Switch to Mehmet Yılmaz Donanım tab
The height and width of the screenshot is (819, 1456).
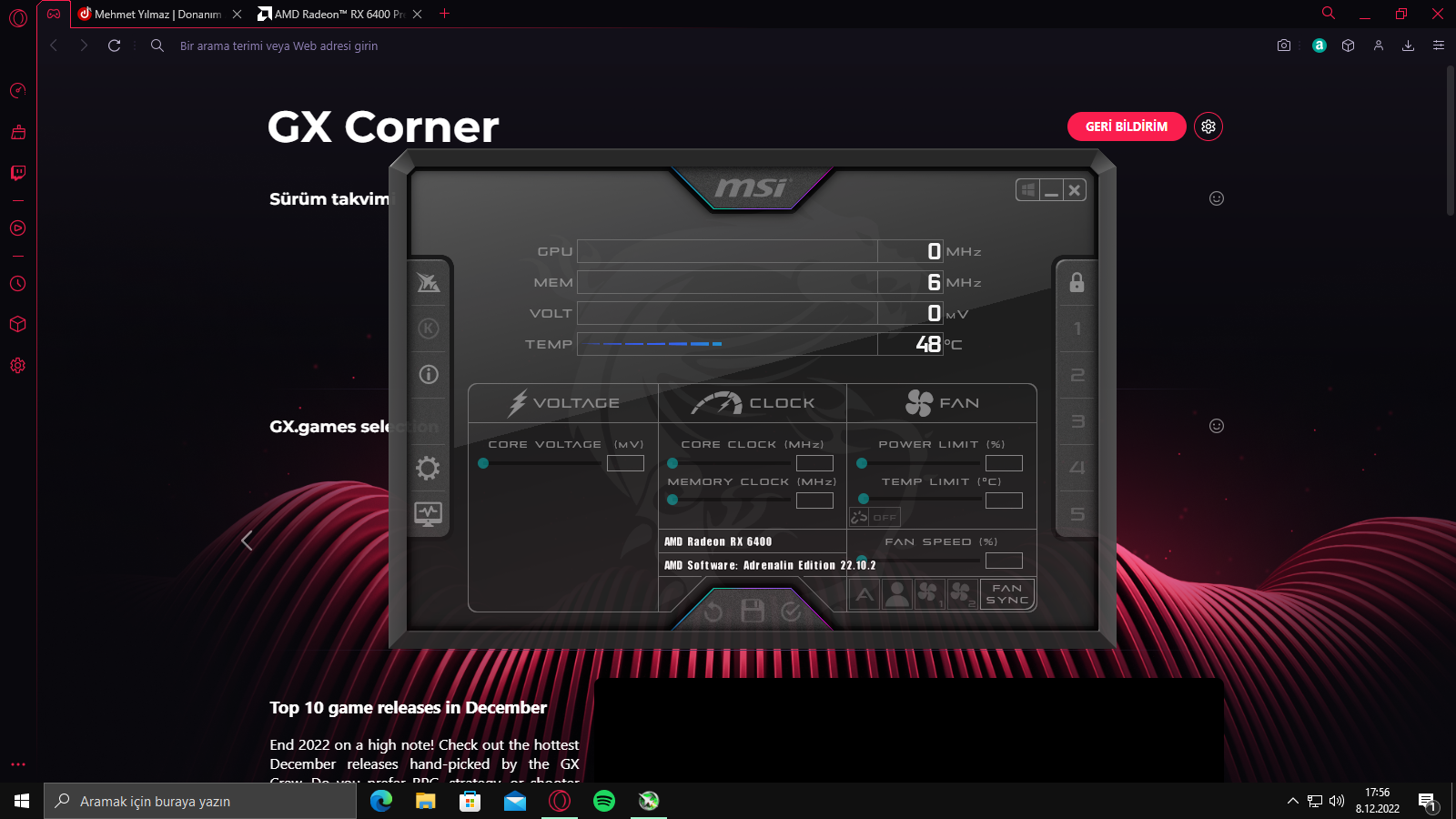160,14
